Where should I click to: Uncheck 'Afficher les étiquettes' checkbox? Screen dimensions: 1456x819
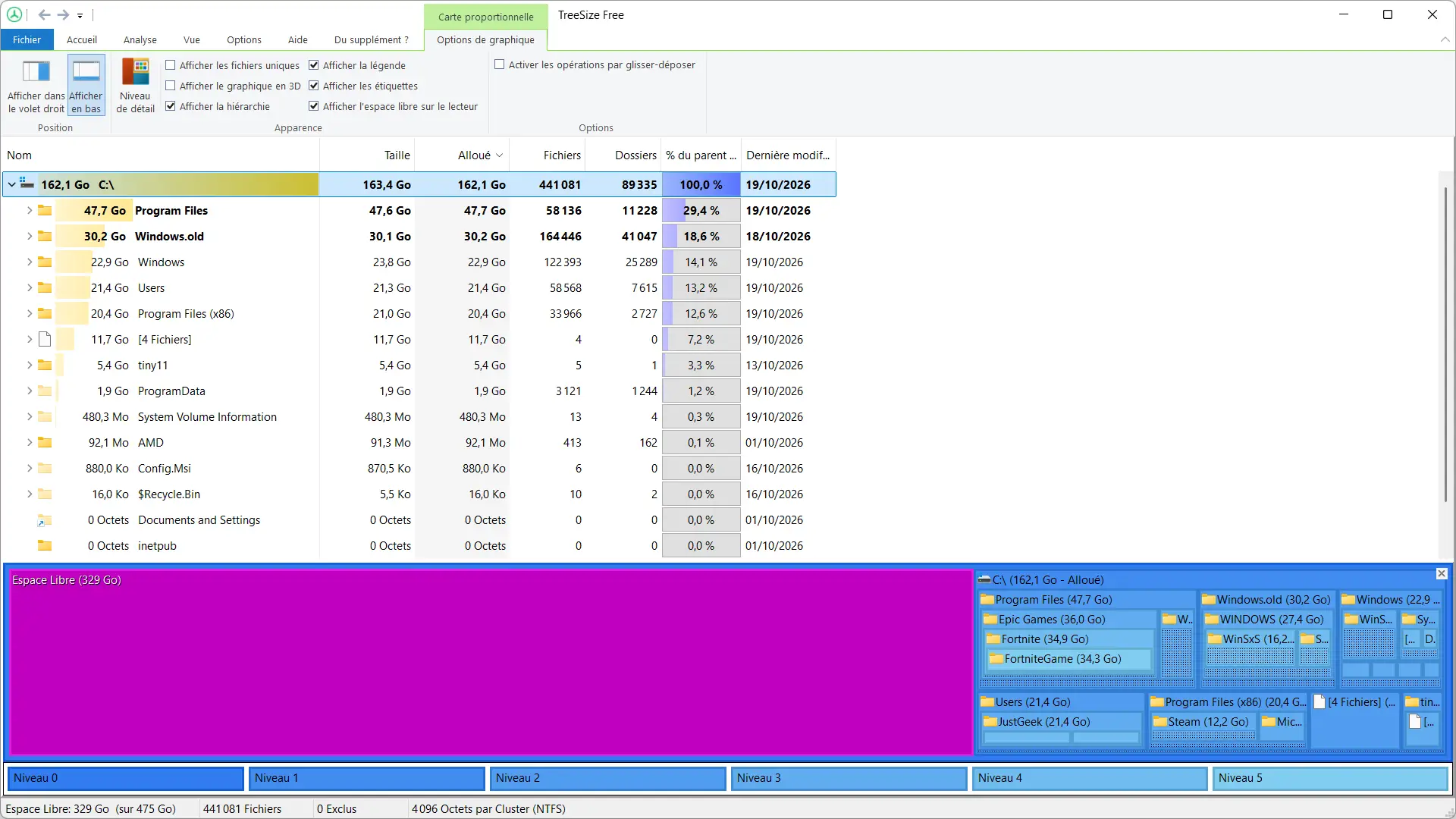314,86
